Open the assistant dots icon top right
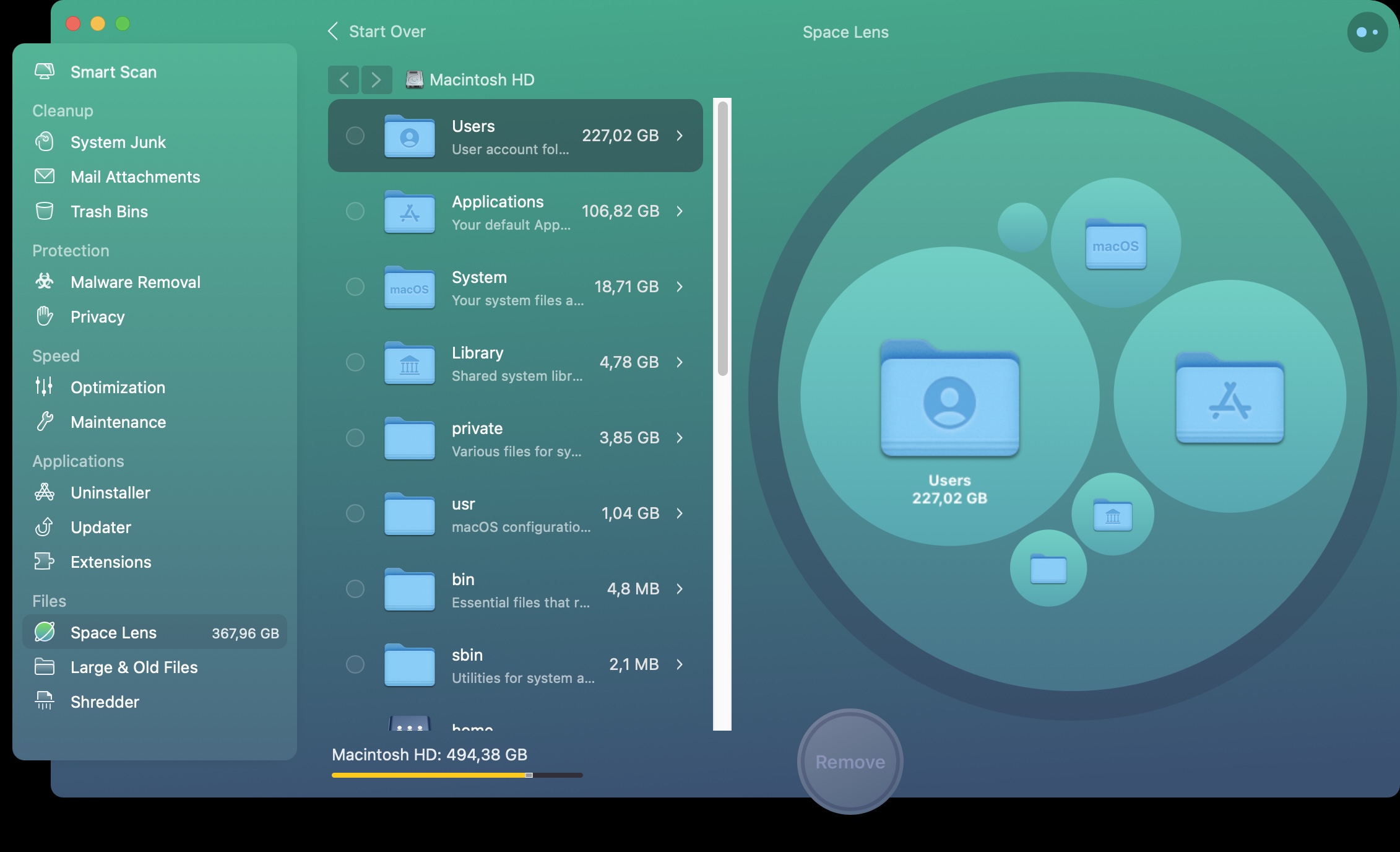The height and width of the screenshot is (852, 1400). [1367, 32]
